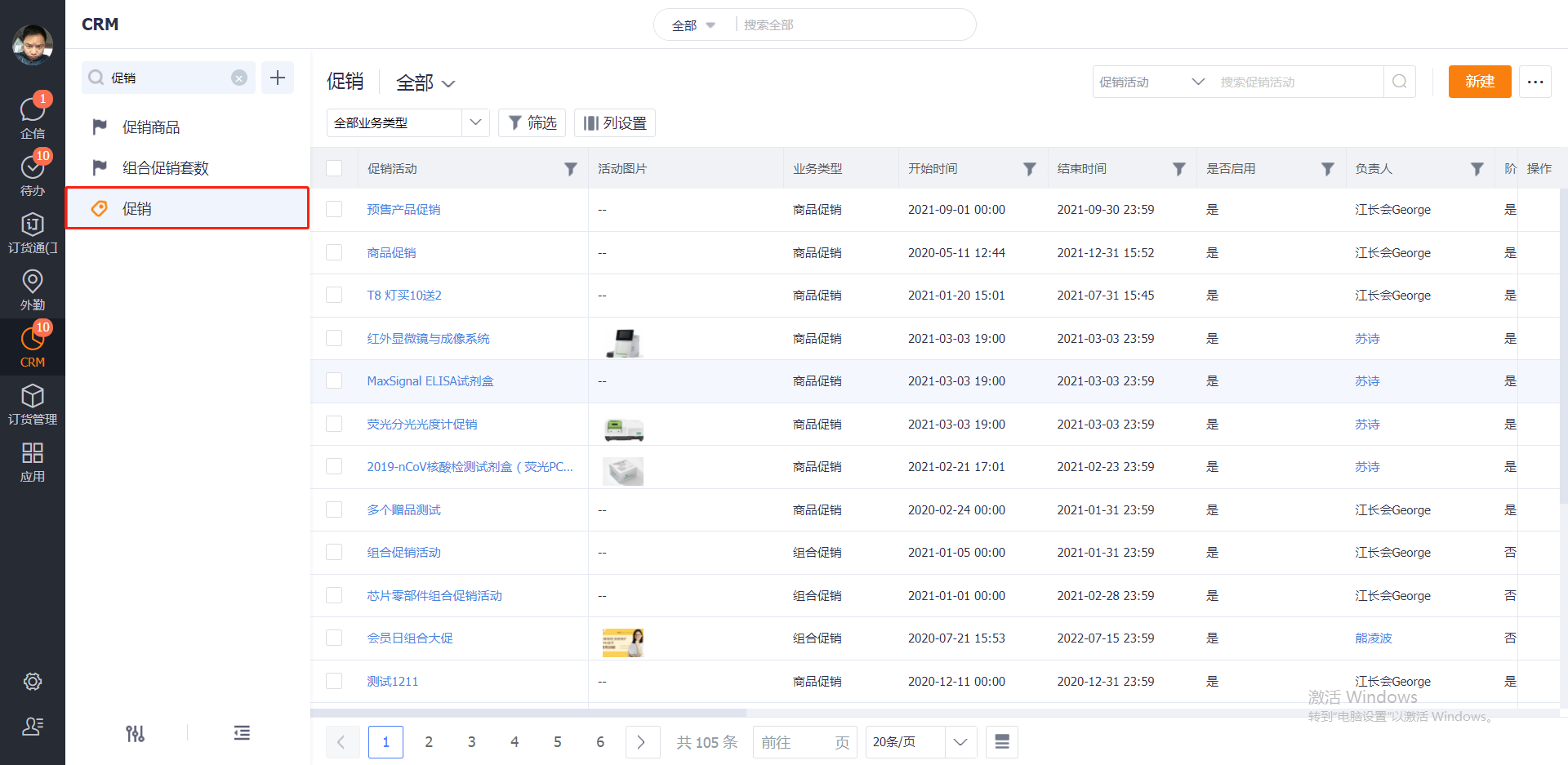The image size is (1568, 765).
Task: Toggle list view mode icon by pagination
Action: tap(1002, 742)
